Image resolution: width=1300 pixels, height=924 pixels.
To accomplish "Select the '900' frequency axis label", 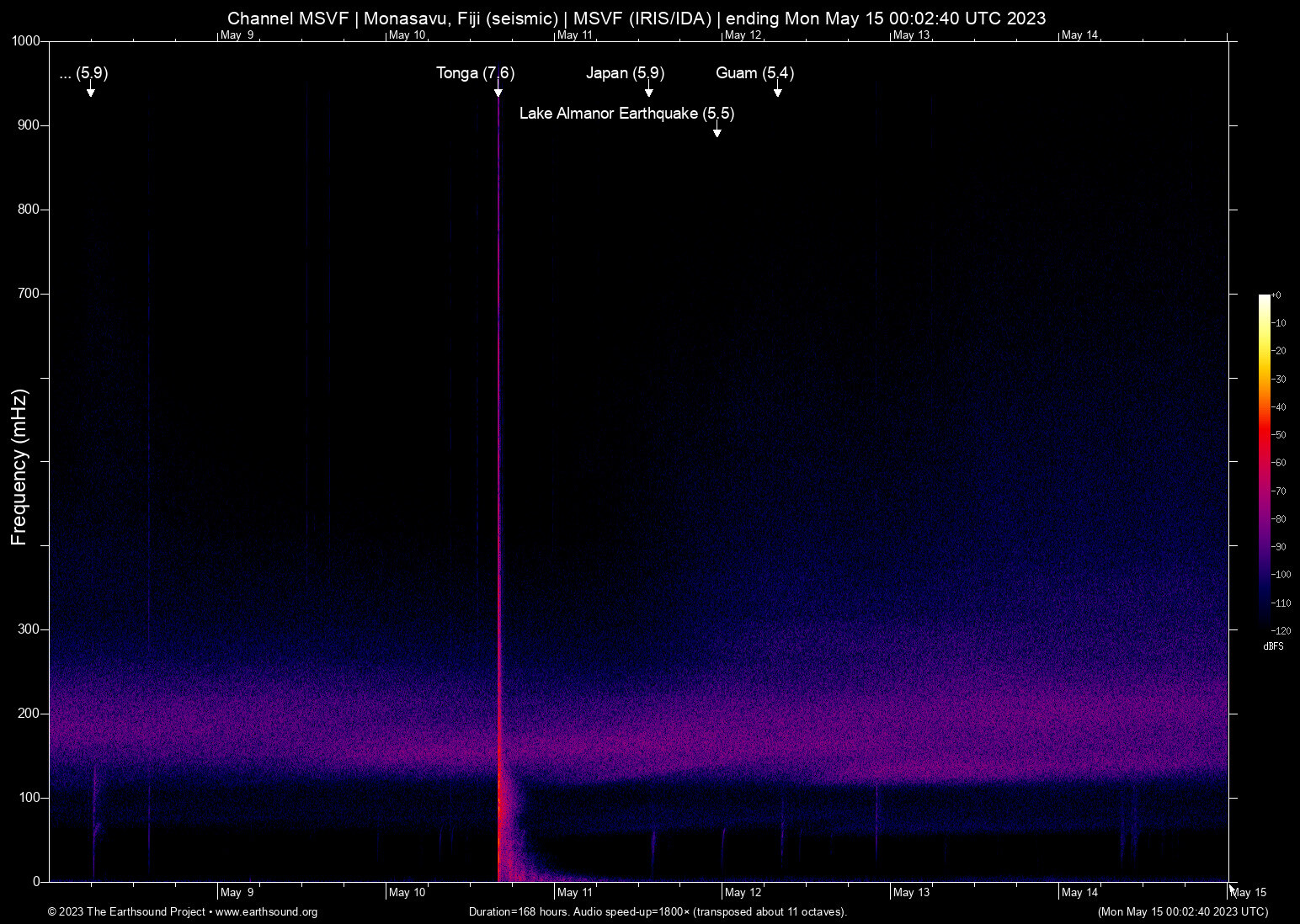I will point(29,125).
